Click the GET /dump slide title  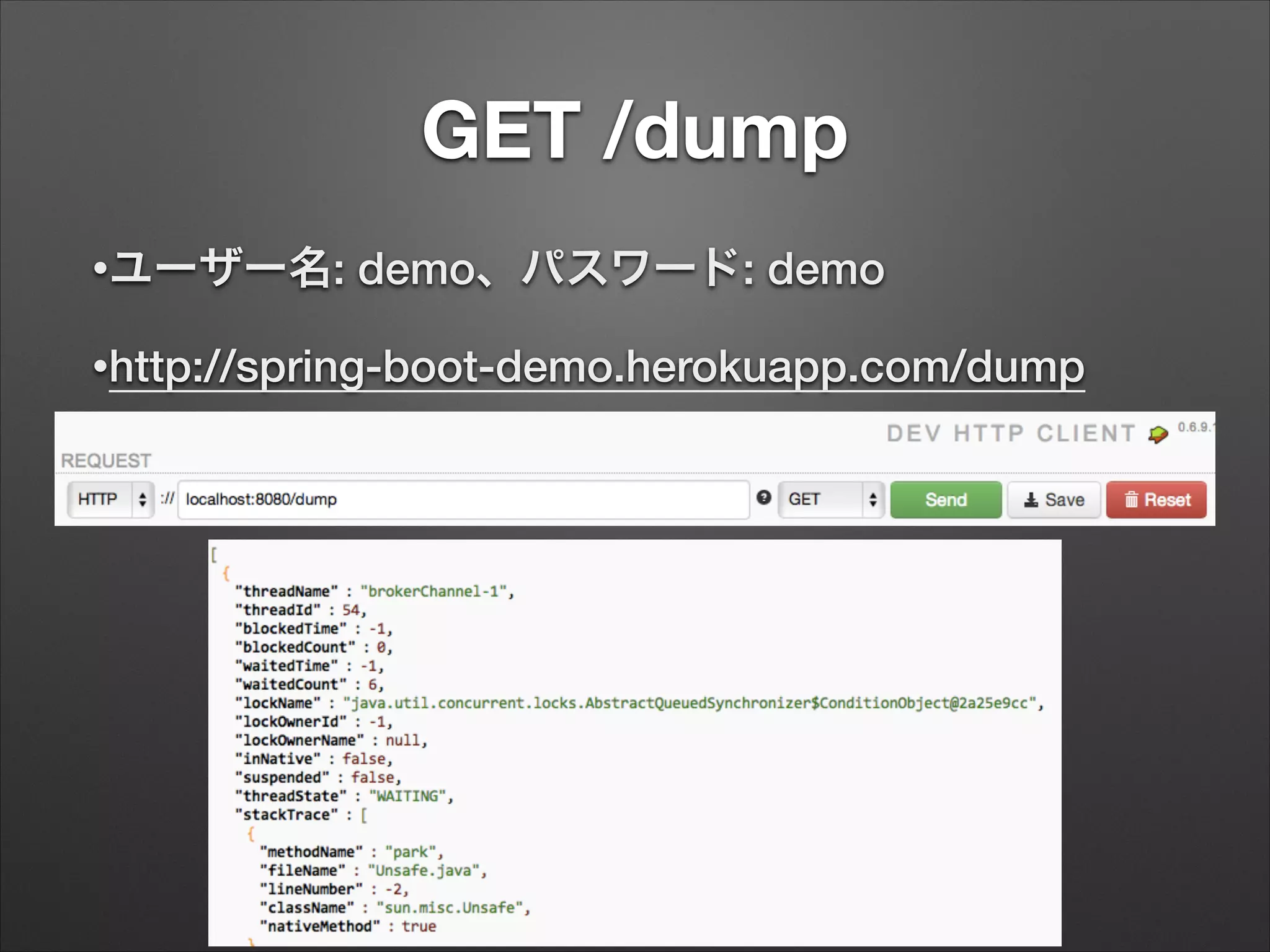pos(634,132)
